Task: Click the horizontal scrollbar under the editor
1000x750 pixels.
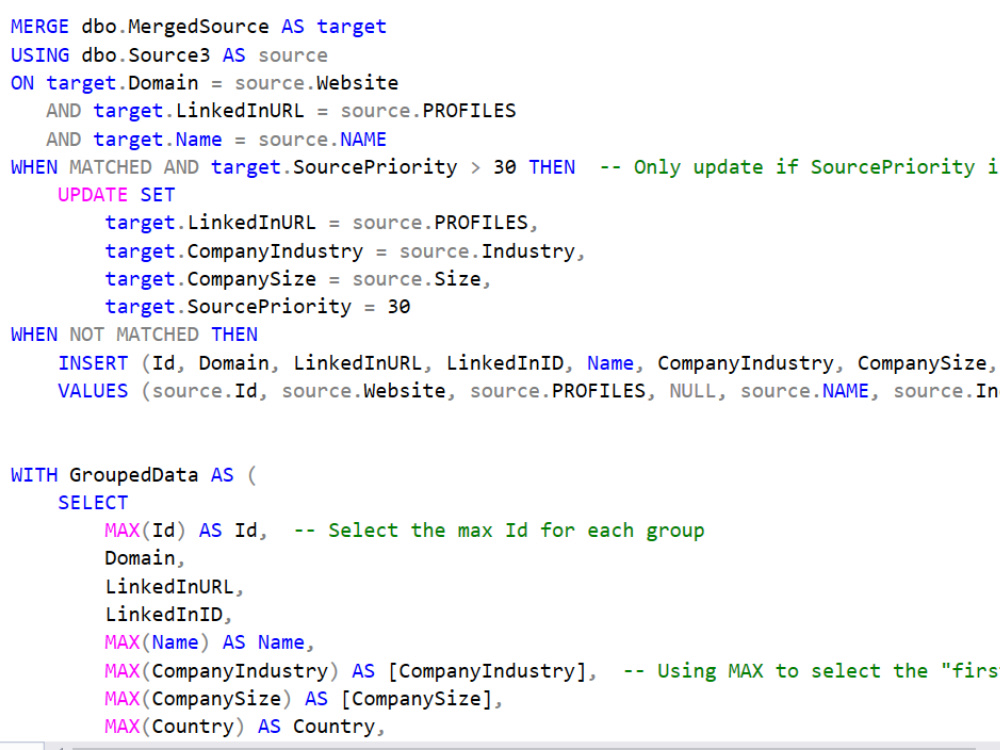Action: tap(523, 747)
